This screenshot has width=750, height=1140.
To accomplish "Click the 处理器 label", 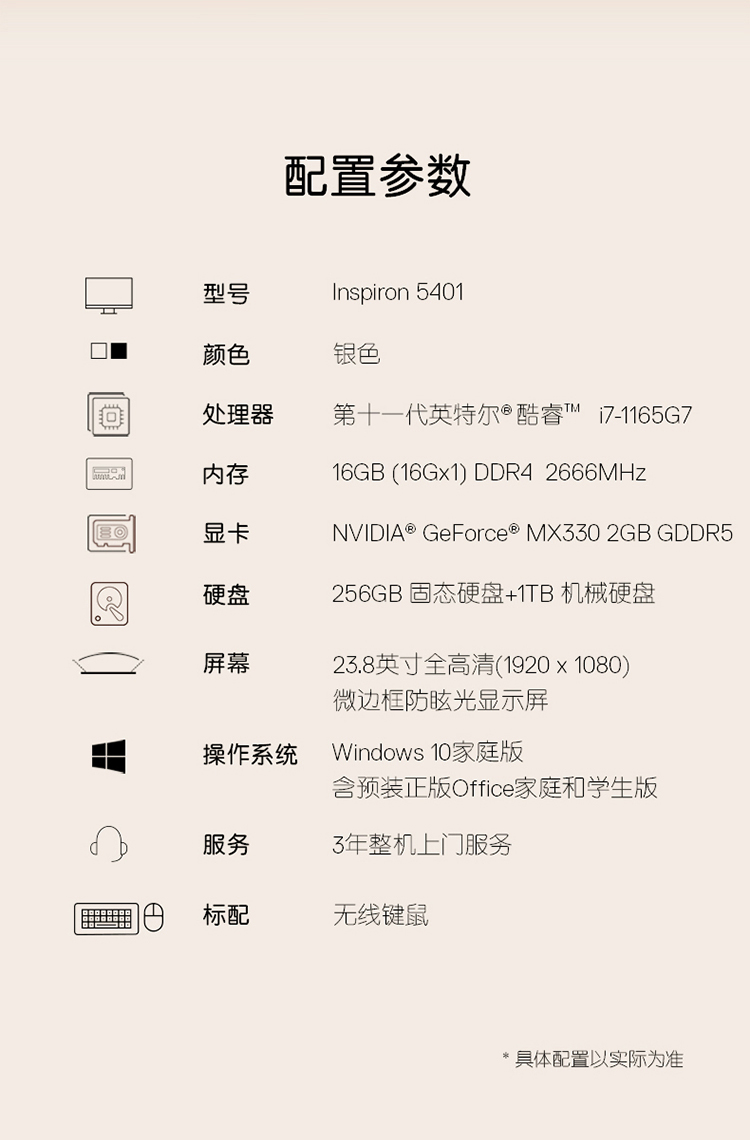I will [x=238, y=414].
